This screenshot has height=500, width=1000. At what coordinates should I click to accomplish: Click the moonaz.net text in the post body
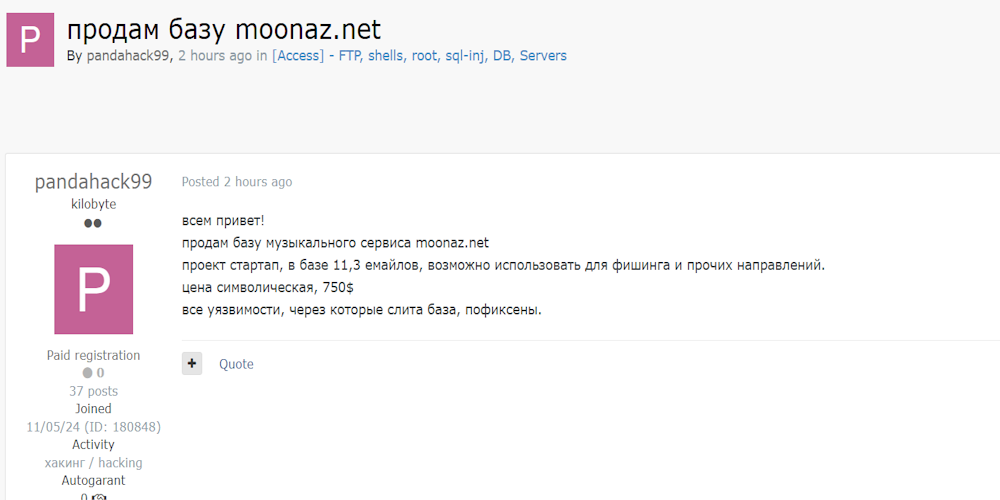tap(452, 242)
